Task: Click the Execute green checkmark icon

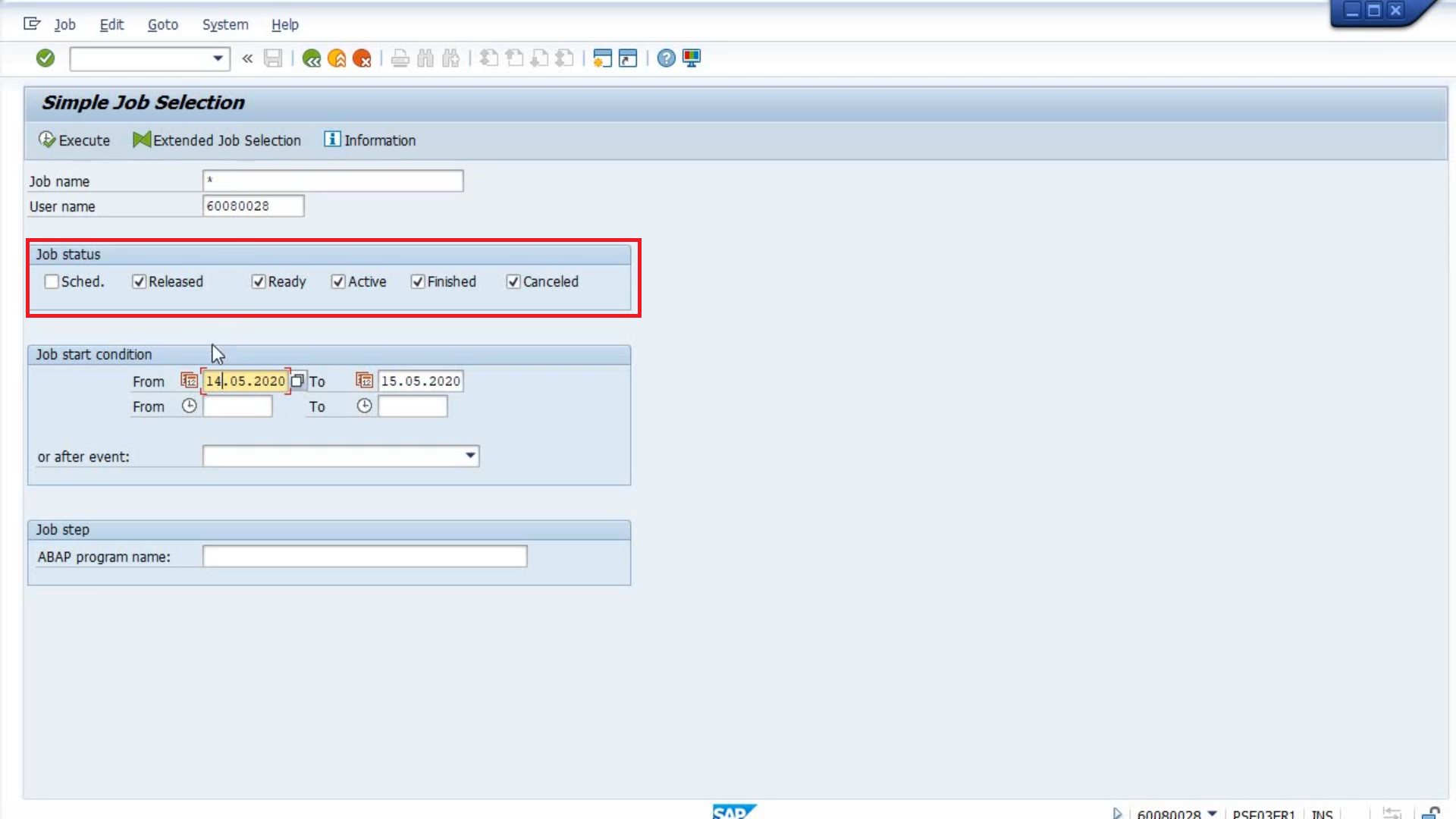Action: (x=47, y=140)
